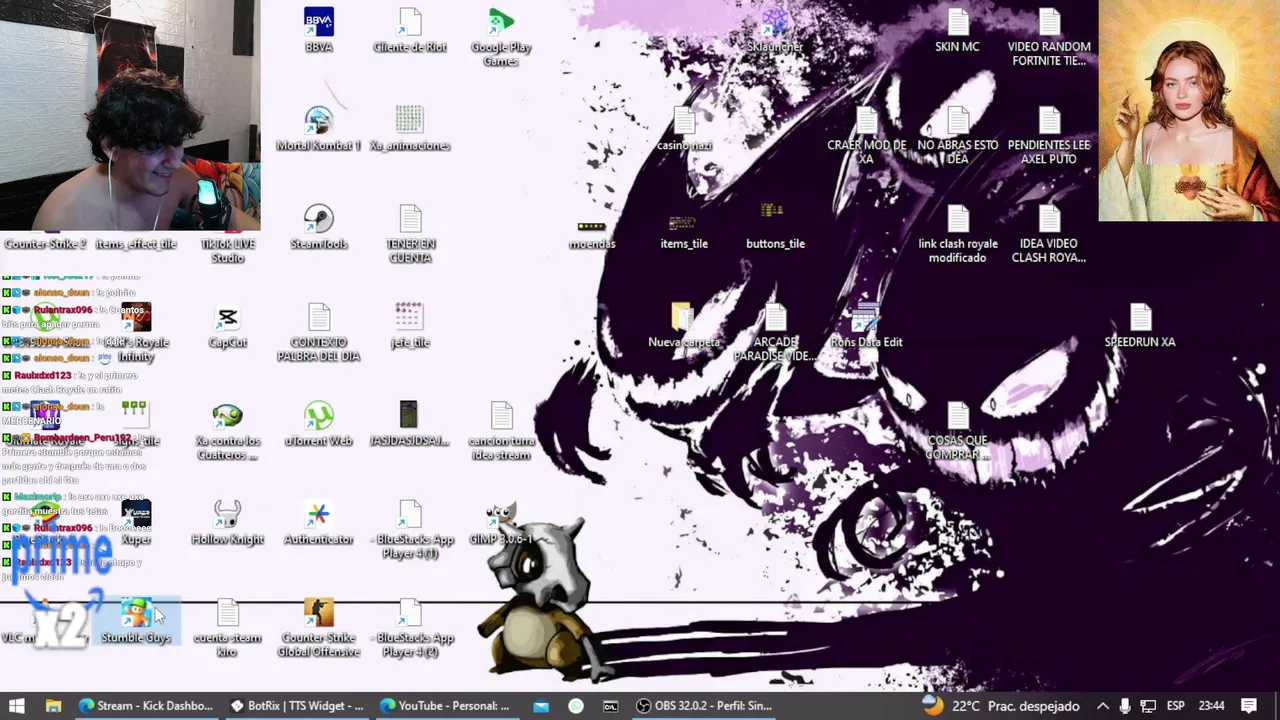This screenshot has height=720, width=1280.
Task: Open the green circular taskbar app
Action: tap(575, 705)
